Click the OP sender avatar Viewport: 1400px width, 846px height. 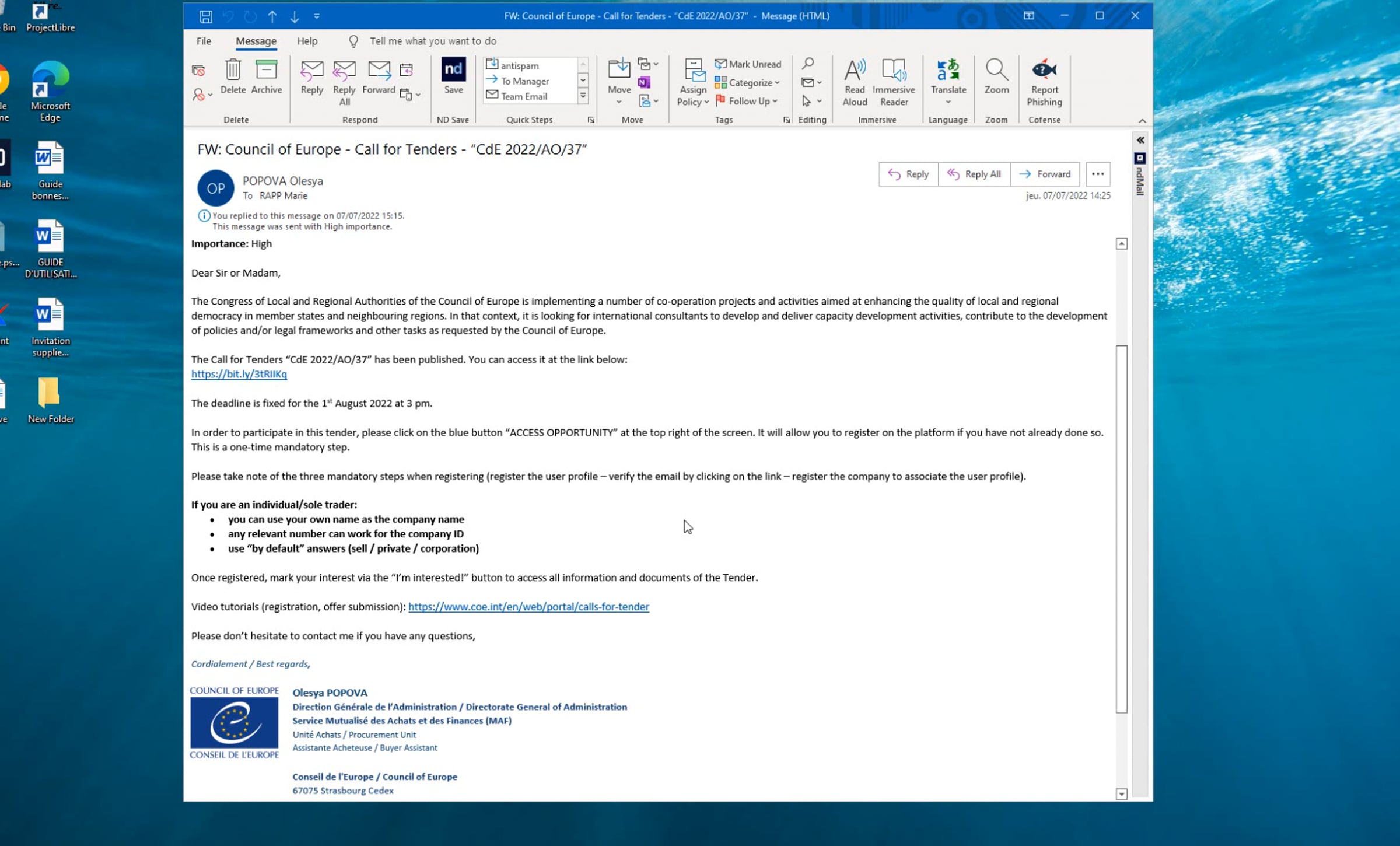coord(216,188)
